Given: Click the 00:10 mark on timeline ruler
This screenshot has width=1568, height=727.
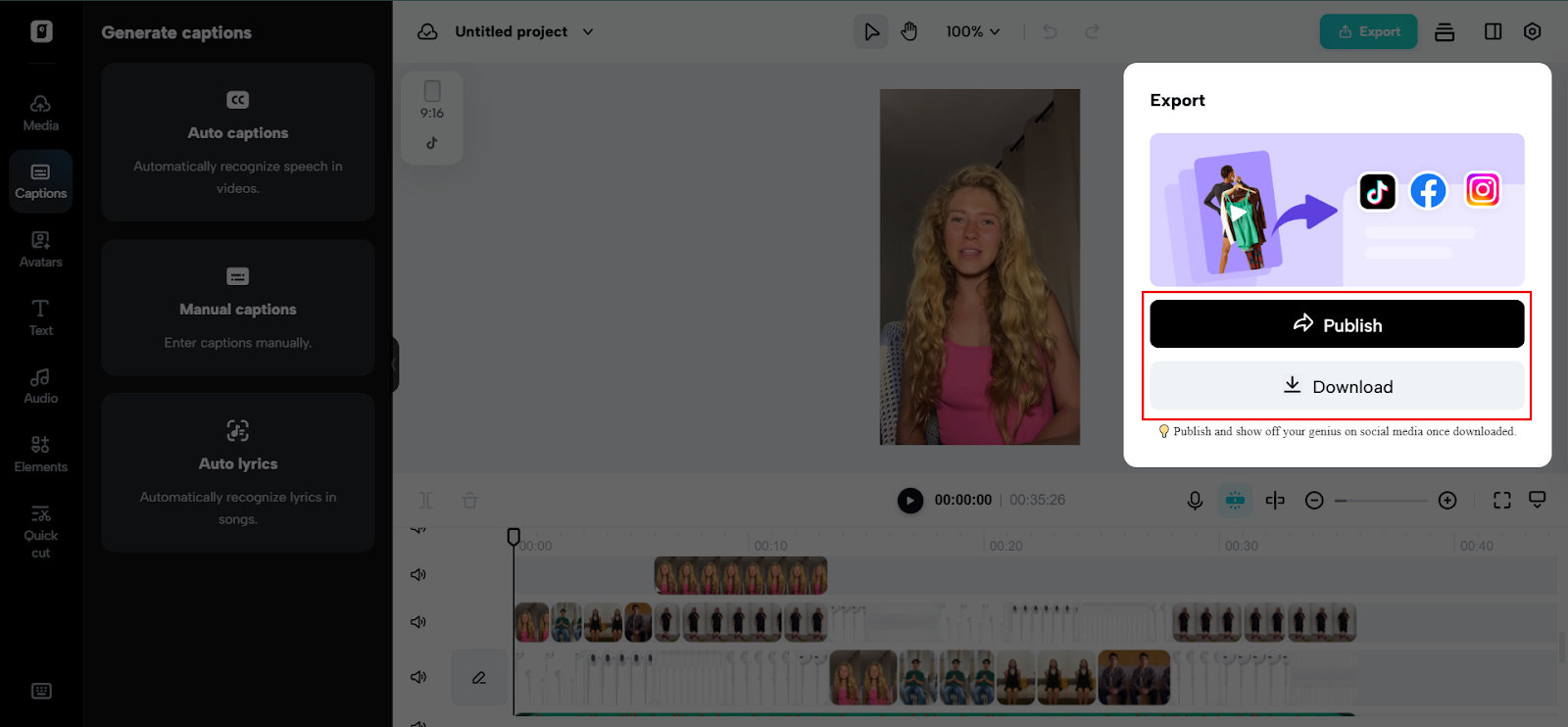Looking at the screenshot, I should (770, 546).
